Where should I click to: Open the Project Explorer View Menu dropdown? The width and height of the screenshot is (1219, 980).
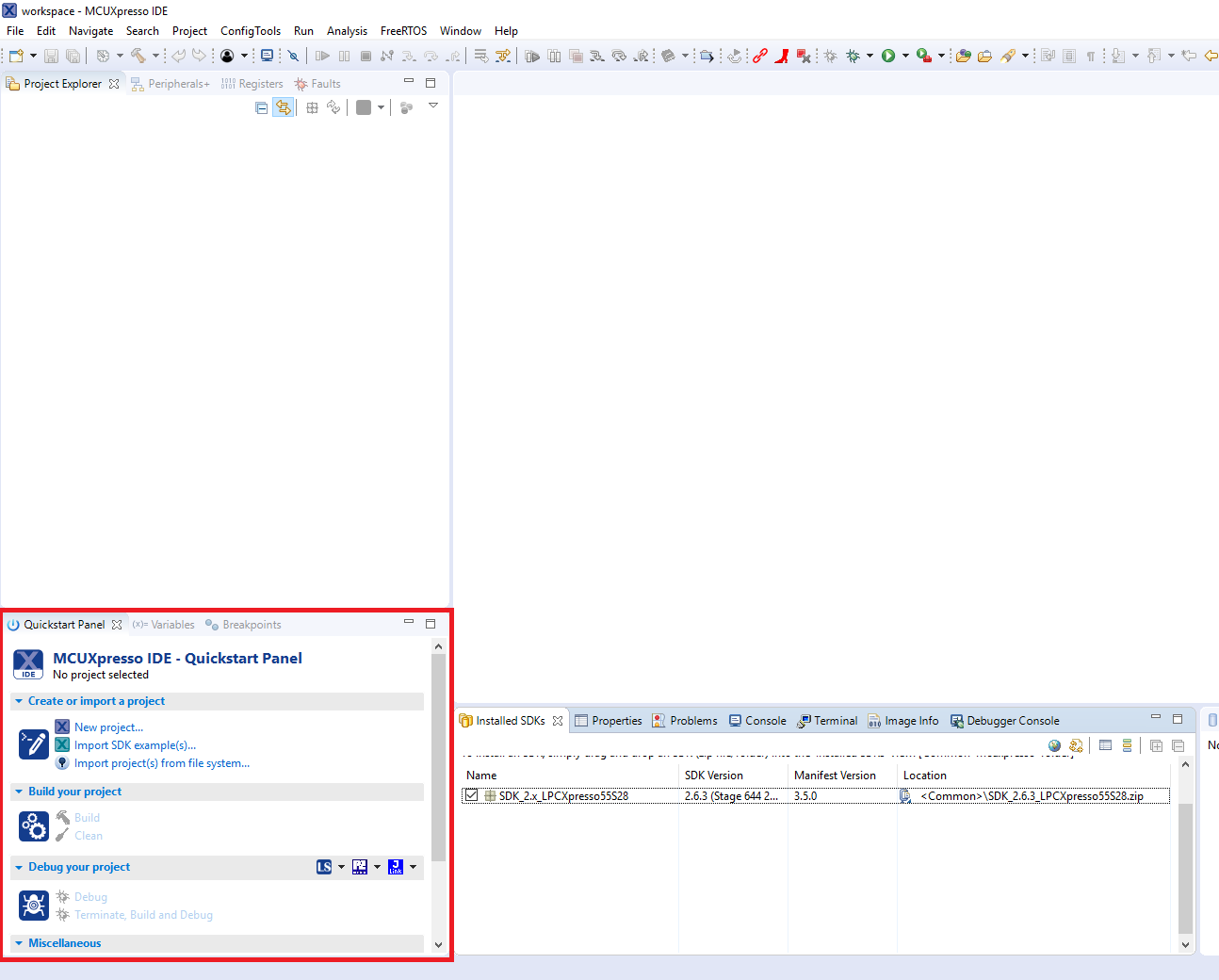coord(433,106)
